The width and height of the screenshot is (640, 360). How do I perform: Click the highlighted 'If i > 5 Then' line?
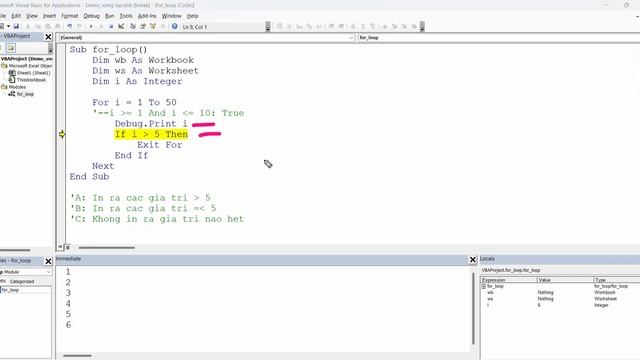(x=151, y=134)
